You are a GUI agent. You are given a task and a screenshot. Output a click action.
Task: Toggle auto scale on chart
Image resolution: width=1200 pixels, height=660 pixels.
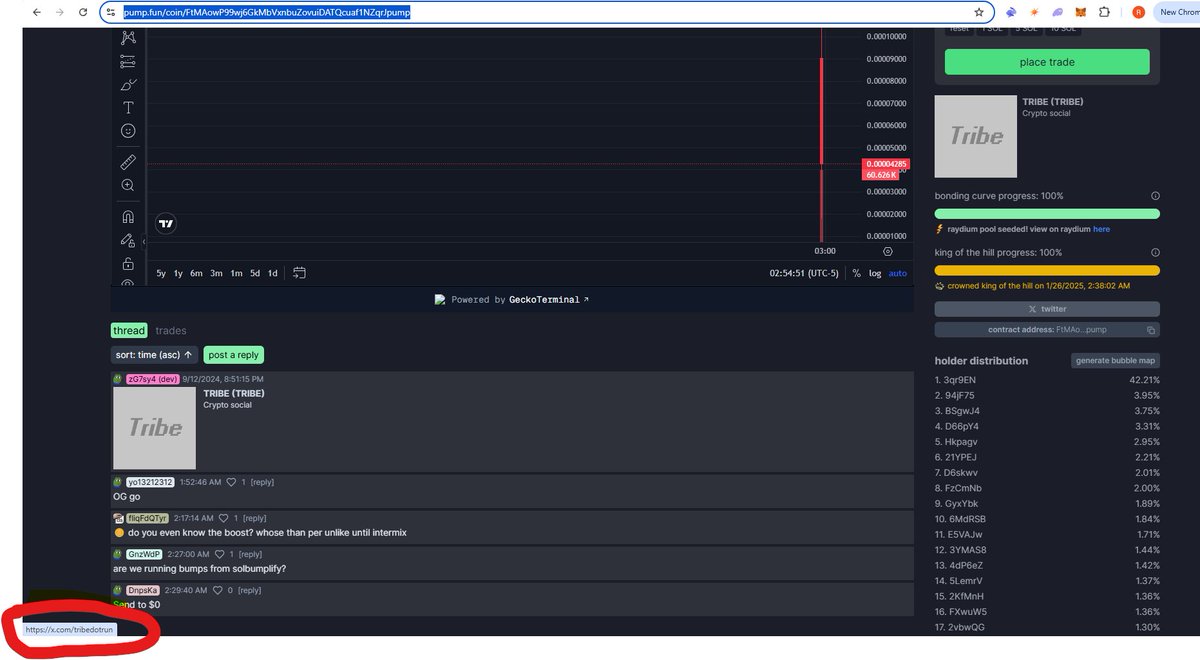click(898, 273)
